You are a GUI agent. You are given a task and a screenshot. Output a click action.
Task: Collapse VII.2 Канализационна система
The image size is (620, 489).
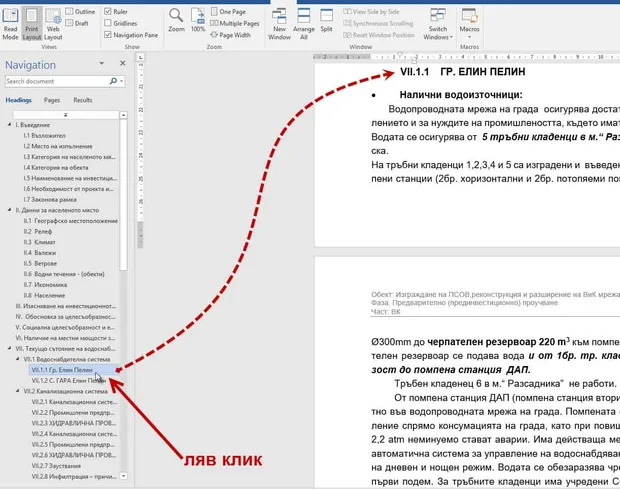(17, 391)
